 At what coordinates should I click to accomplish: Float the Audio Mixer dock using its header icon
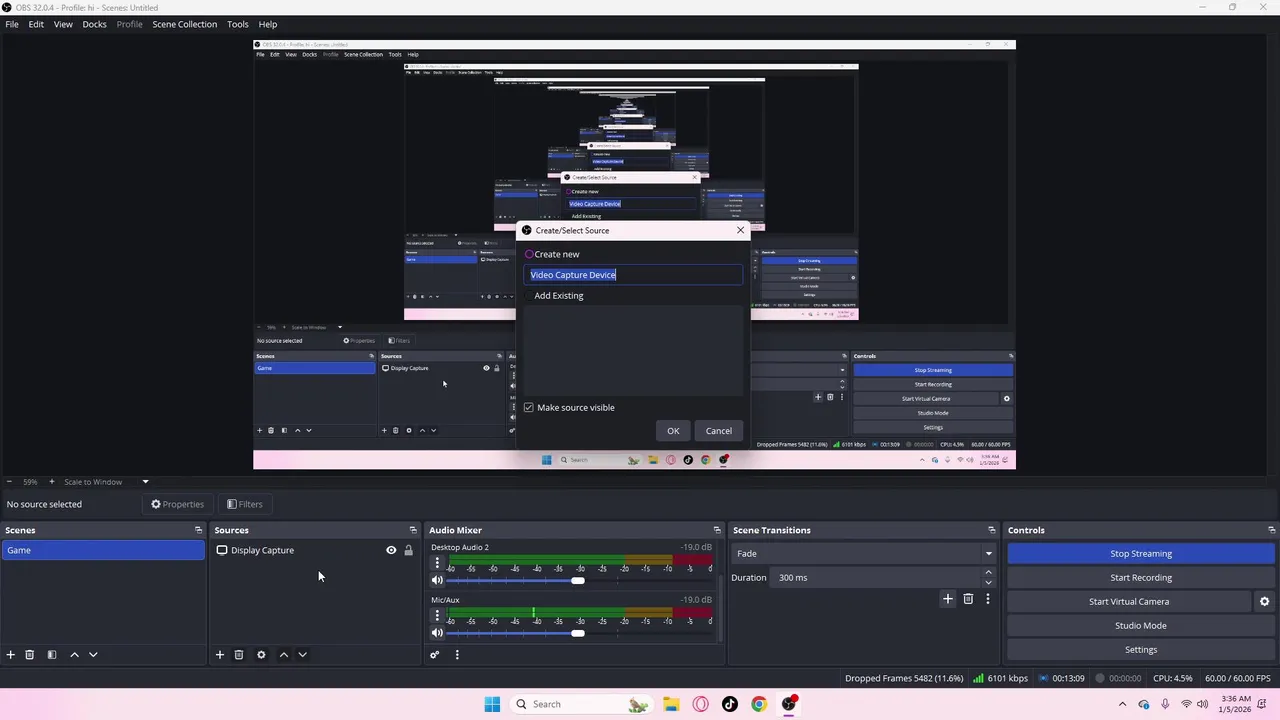(x=716, y=530)
